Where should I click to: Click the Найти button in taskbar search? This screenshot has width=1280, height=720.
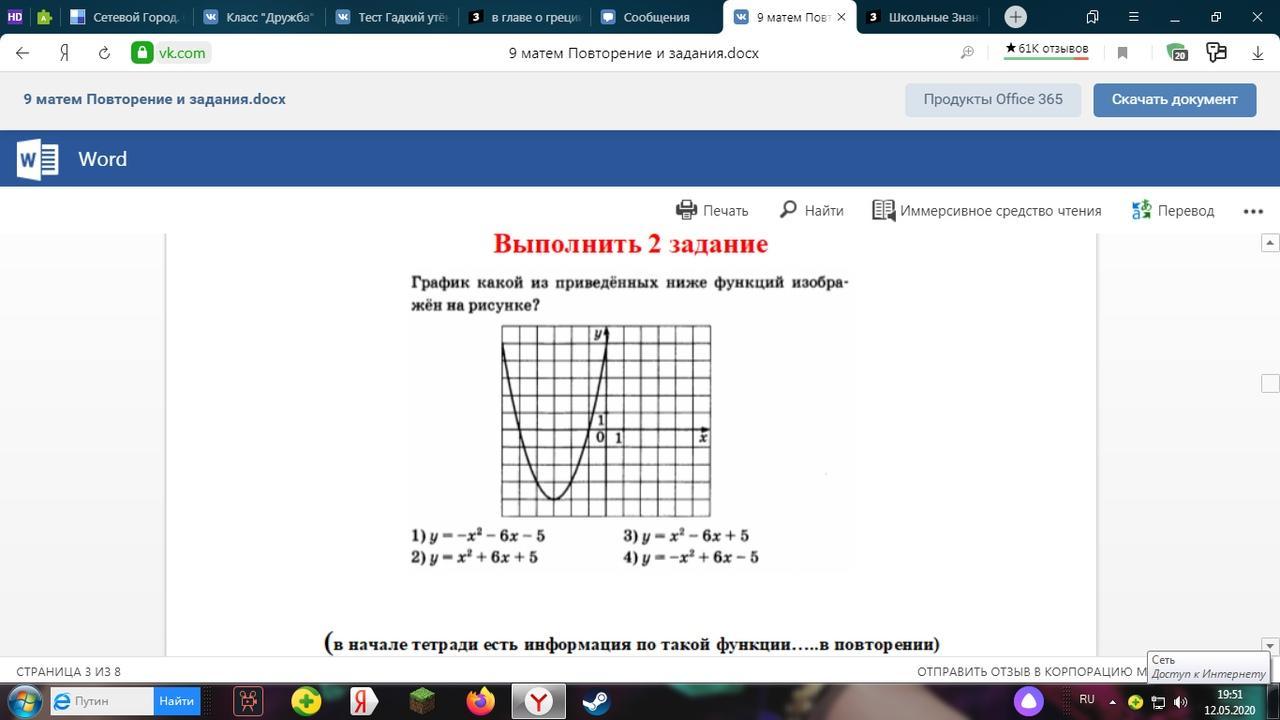tap(177, 701)
